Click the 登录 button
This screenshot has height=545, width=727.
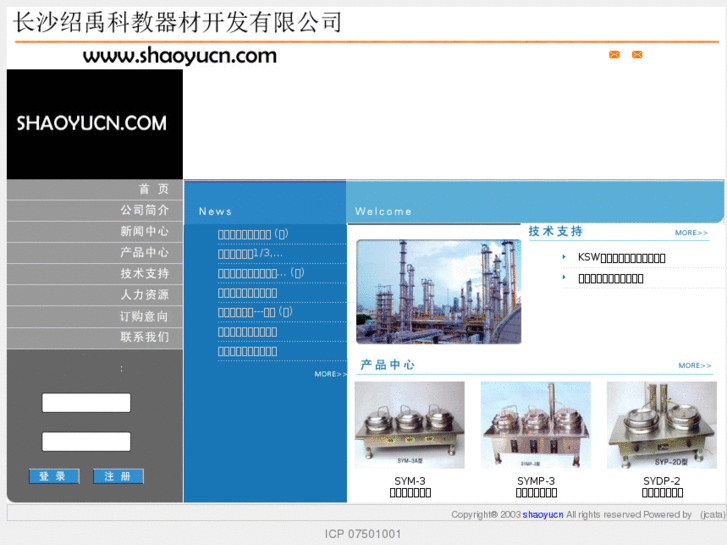54,476
